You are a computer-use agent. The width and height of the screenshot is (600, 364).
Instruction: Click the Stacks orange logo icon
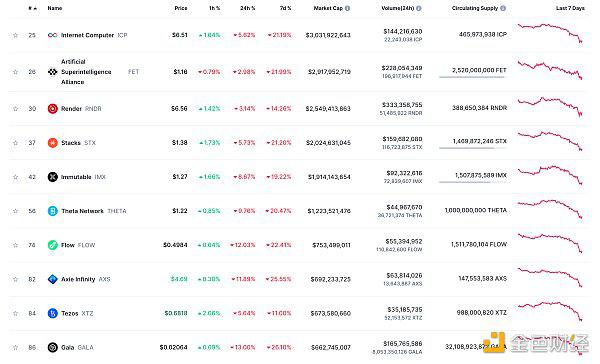pos(52,143)
